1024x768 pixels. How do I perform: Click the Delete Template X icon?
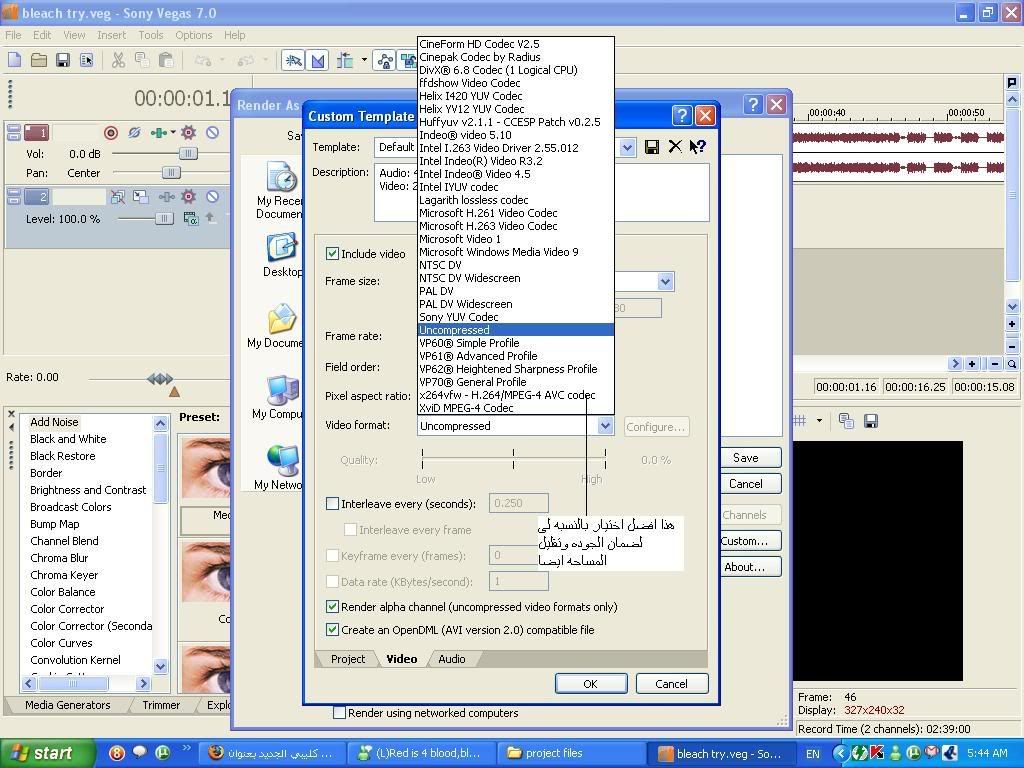(675, 147)
